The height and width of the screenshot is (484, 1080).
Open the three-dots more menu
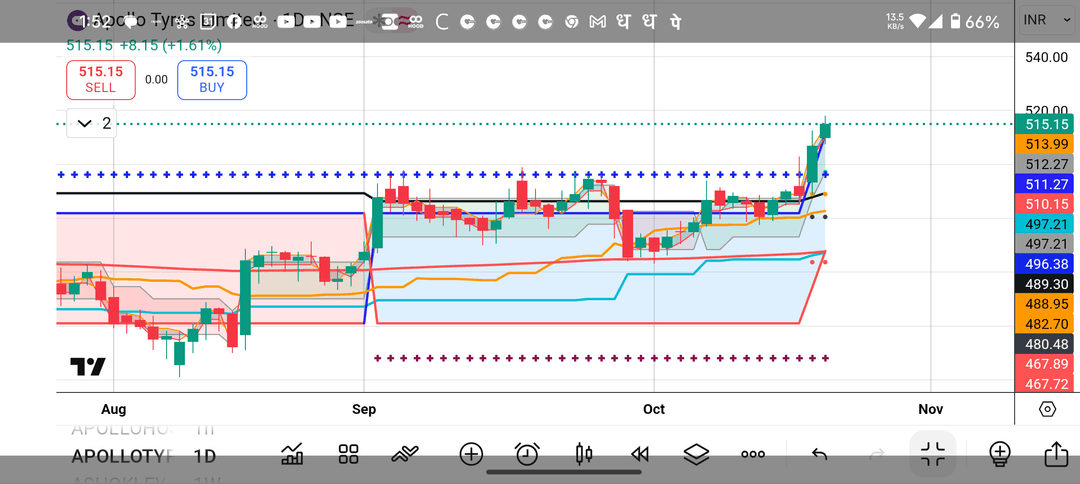[x=753, y=455]
